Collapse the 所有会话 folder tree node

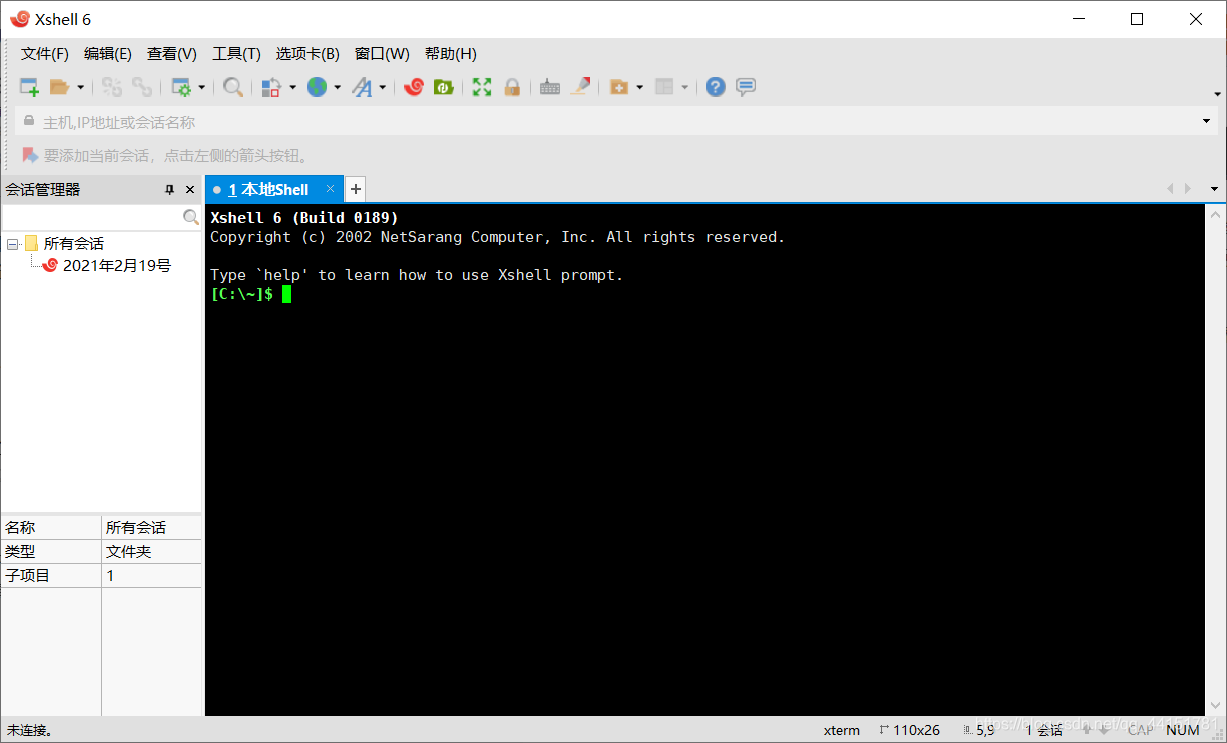tap(12, 244)
